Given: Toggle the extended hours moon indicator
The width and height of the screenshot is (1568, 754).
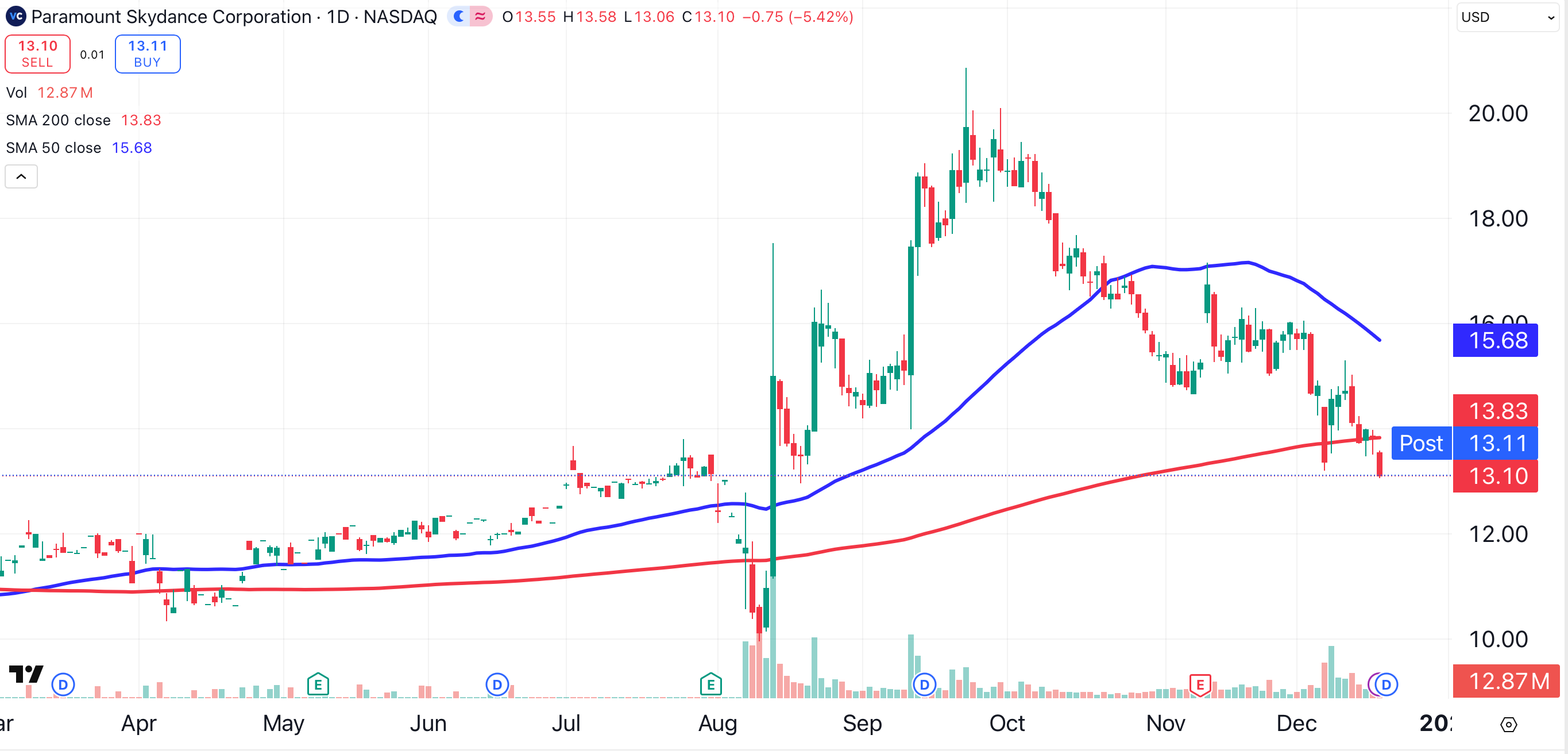Looking at the screenshot, I should [x=459, y=17].
